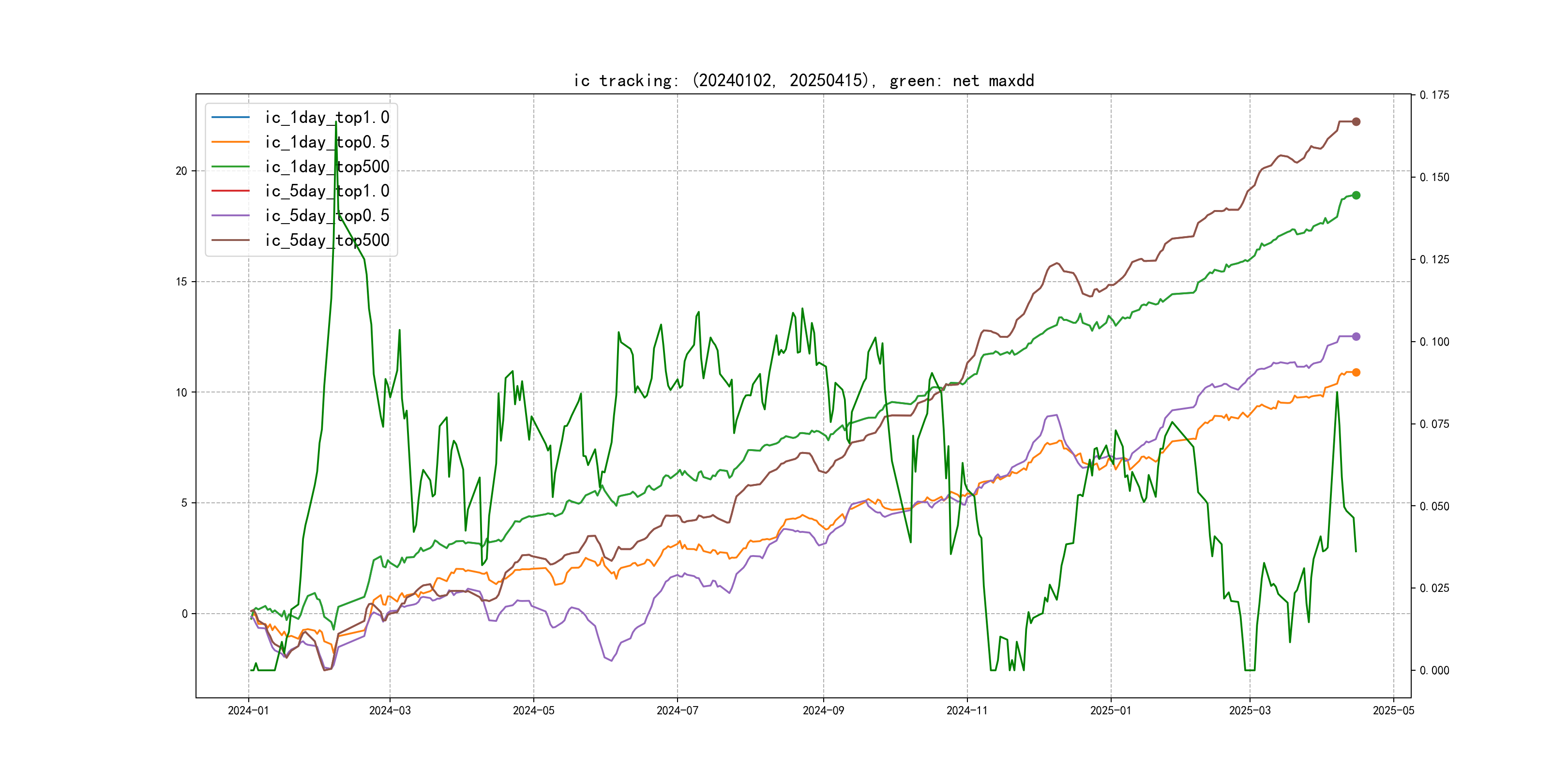Click the 2025-03 x-axis date label
The image size is (1568, 784).
1250,710
